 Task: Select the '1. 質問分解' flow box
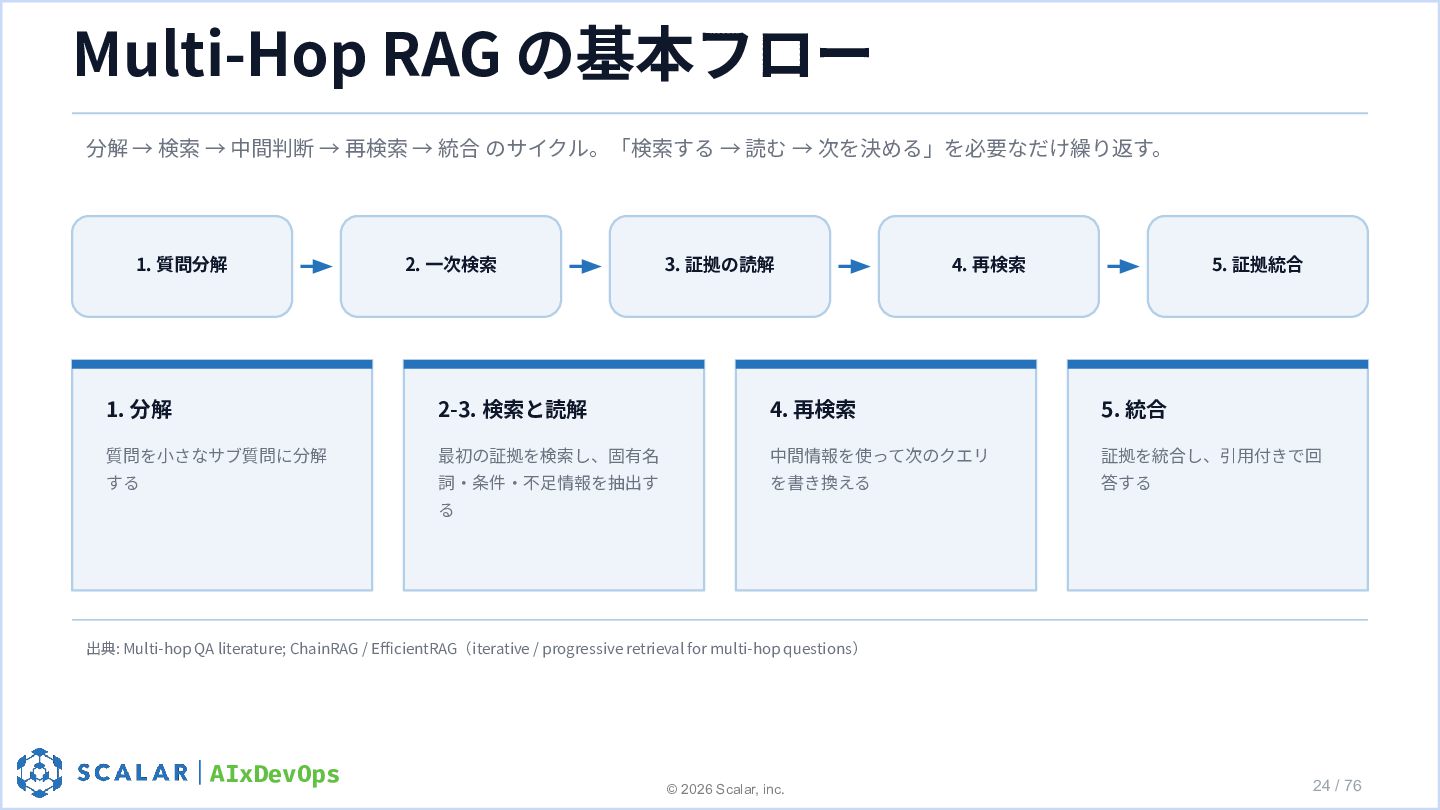[x=182, y=266]
